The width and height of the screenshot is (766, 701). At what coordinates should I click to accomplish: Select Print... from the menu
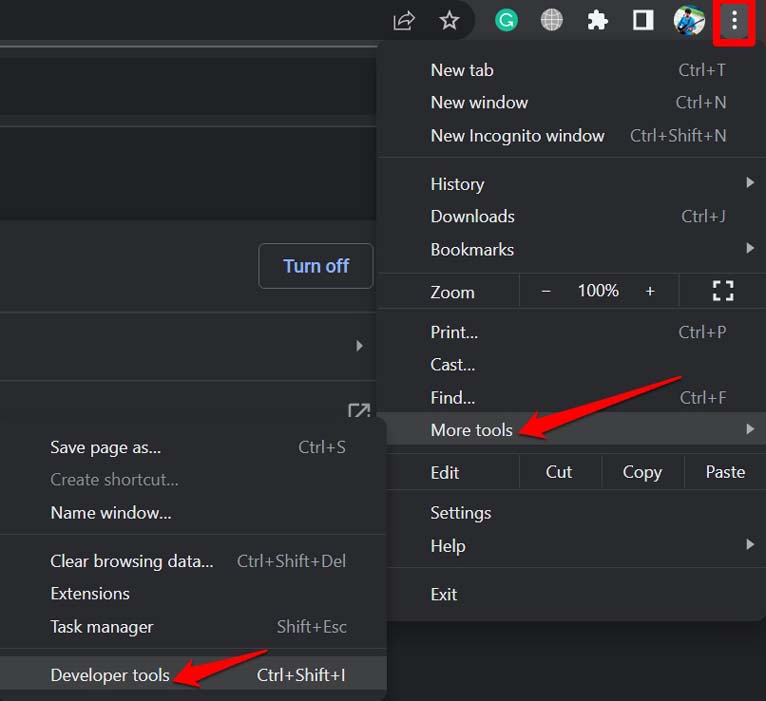coord(572,332)
